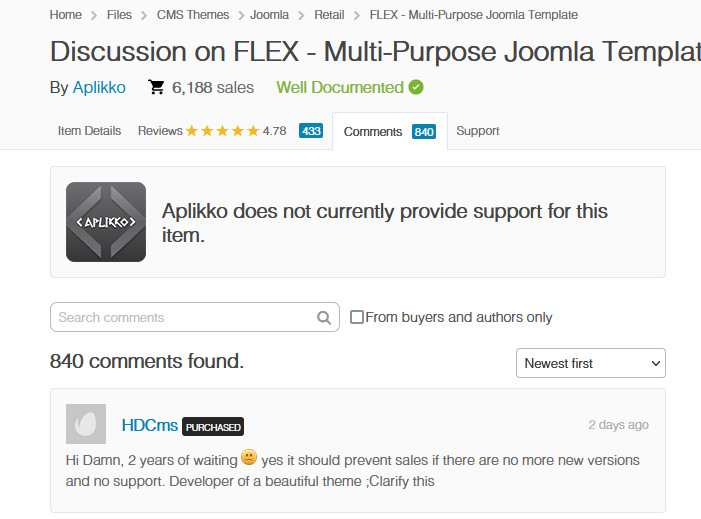Click the shopping cart sales icon
The image size is (701, 519).
(156, 88)
